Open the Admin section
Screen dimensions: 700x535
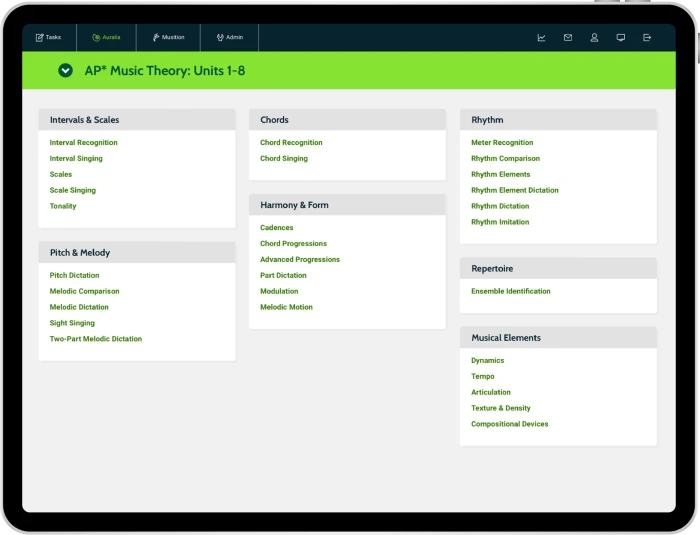(x=229, y=38)
